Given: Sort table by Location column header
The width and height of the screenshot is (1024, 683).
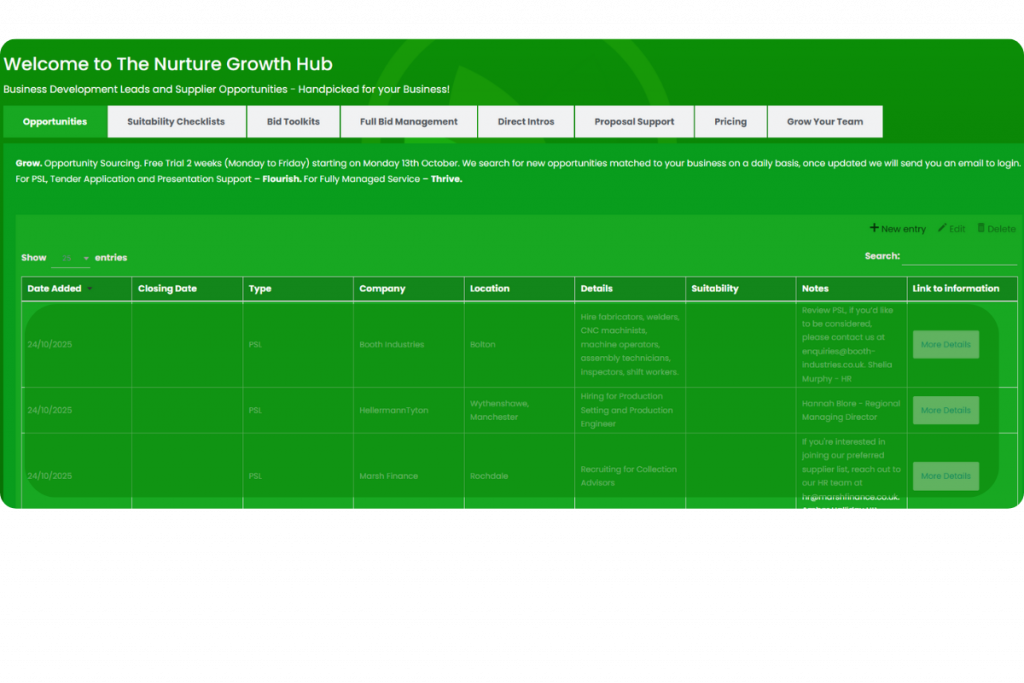Looking at the screenshot, I should coord(490,289).
